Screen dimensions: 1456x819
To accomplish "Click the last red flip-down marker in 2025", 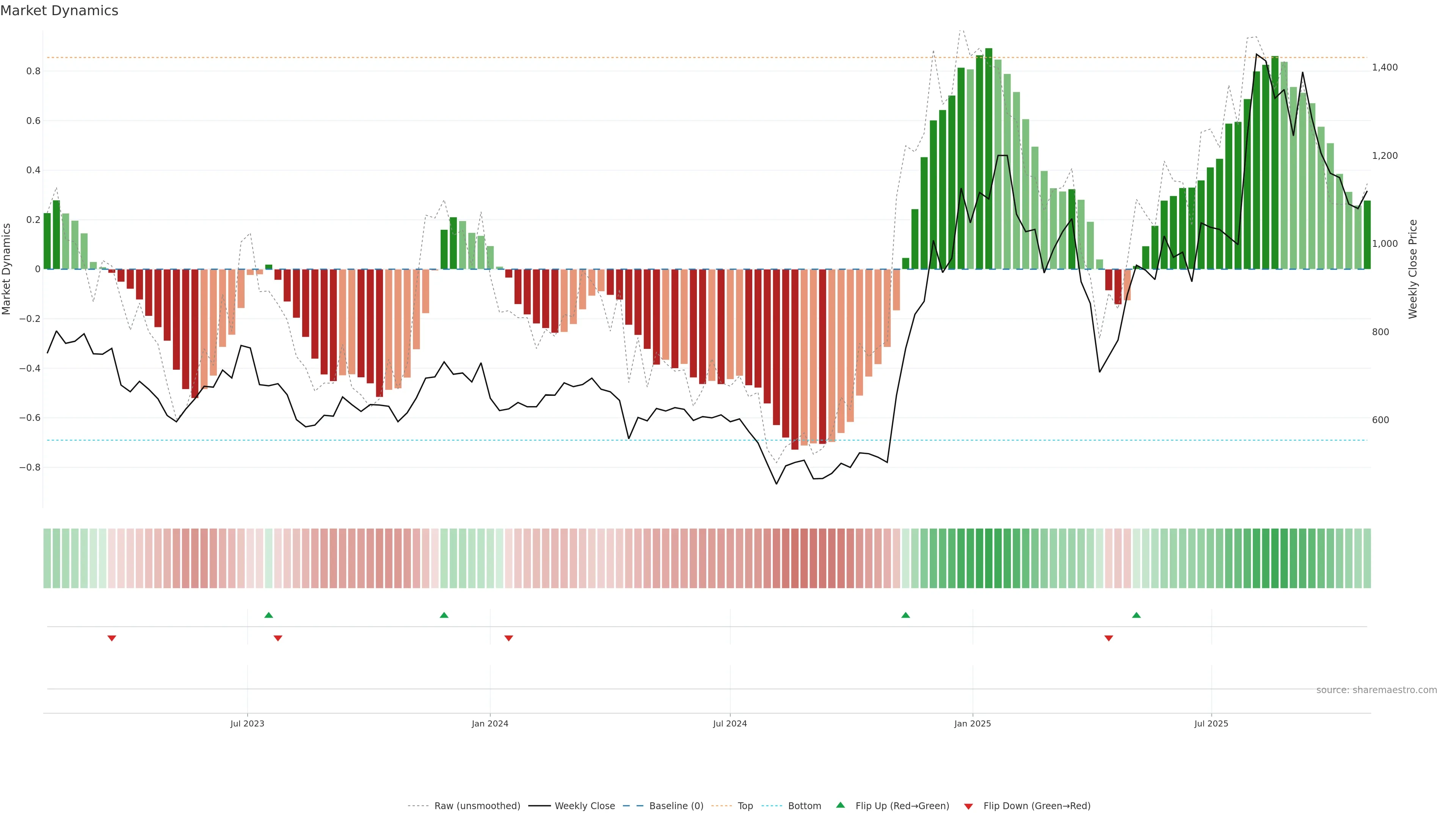I will tap(1108, 638).
